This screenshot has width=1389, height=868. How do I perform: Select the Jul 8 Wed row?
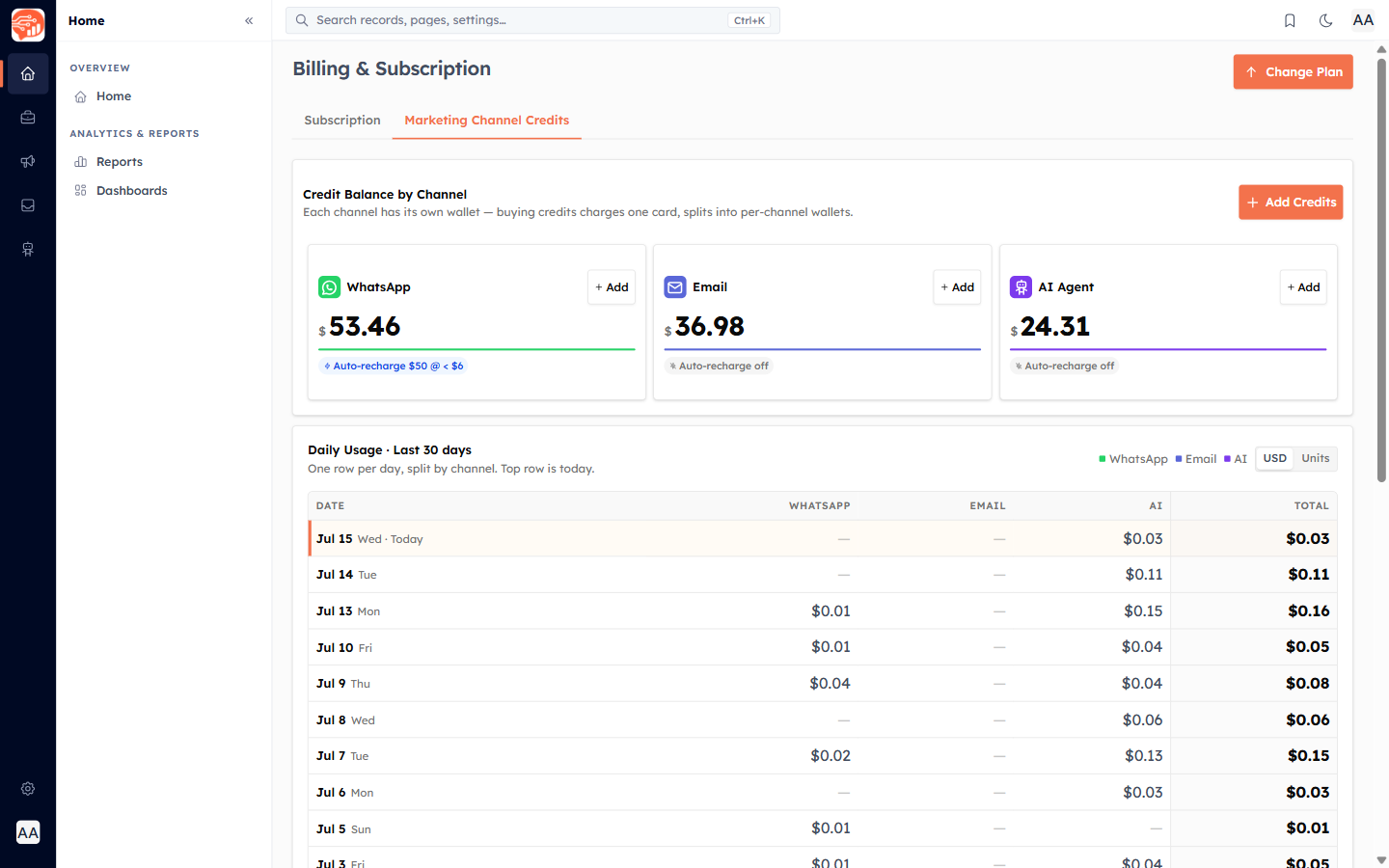823,720
